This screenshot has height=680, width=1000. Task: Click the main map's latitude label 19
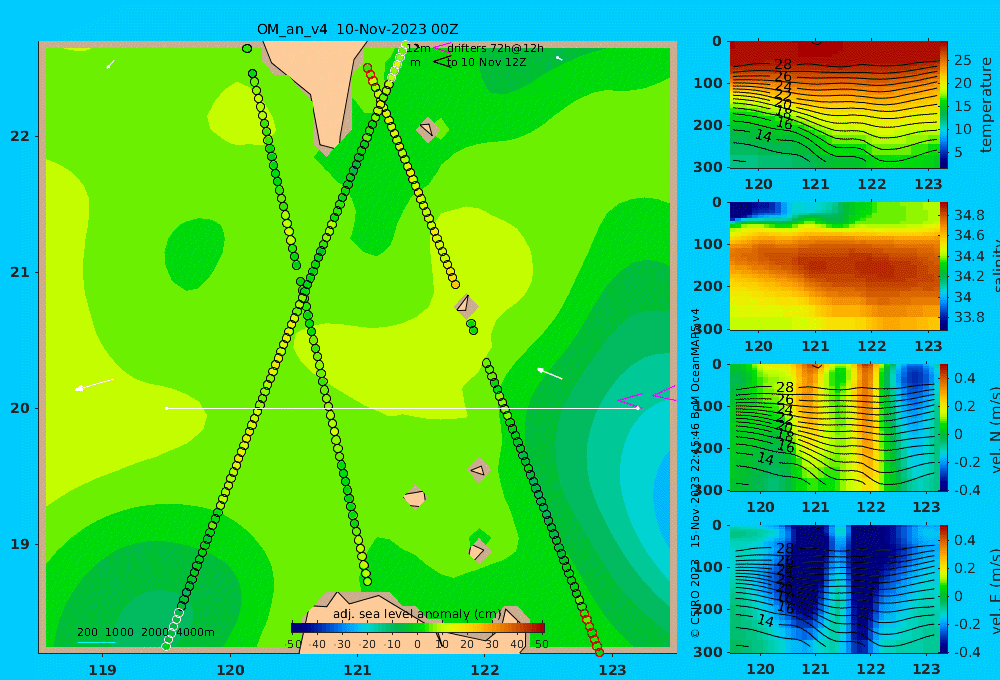tap(20, 544)
